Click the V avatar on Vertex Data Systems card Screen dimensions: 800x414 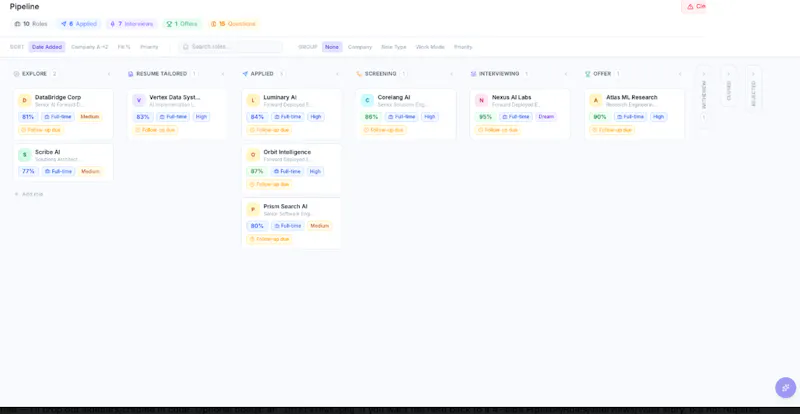(139, 101)
